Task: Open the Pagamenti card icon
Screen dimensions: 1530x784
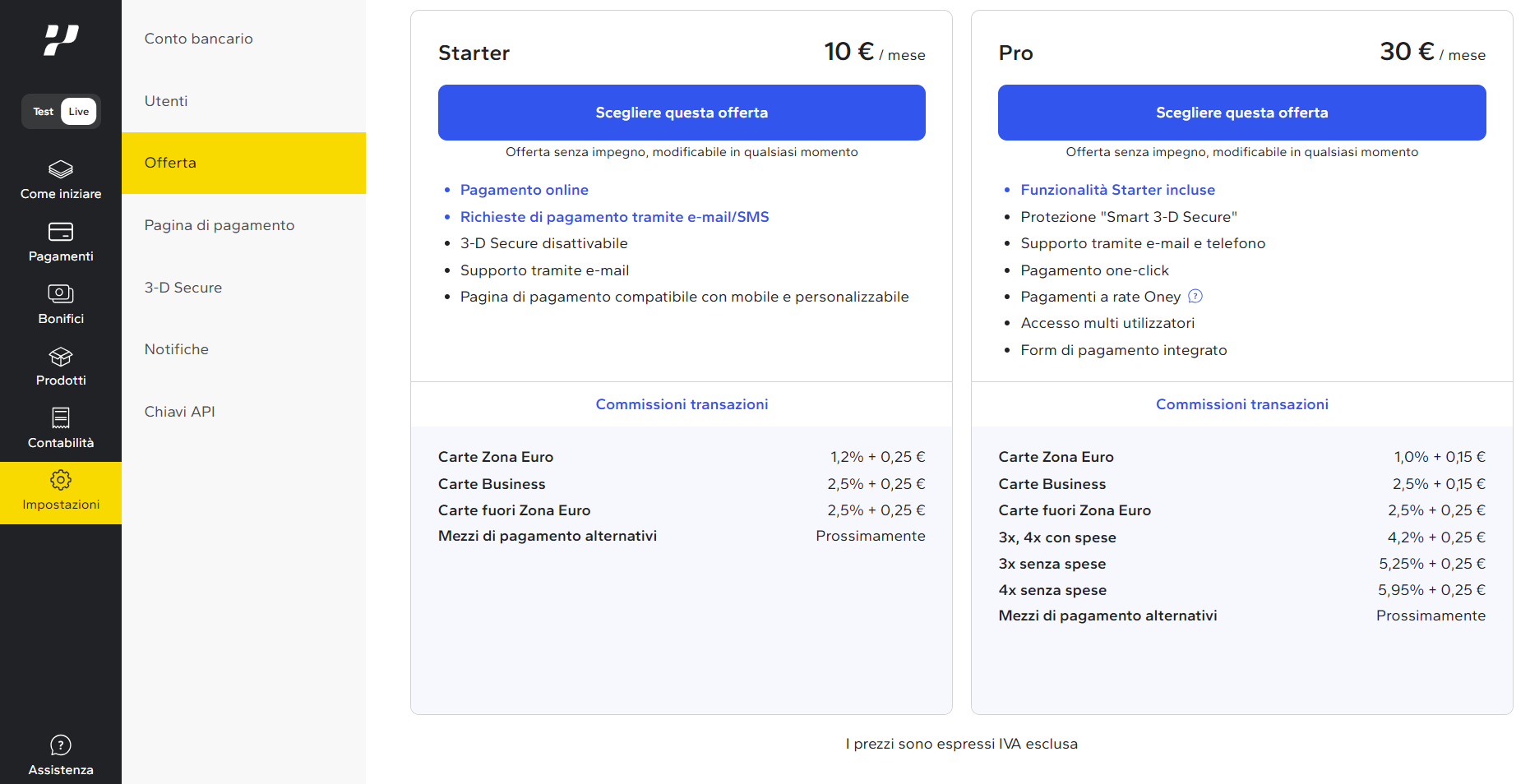Action: pyautogui.click(x=61, y=232)
